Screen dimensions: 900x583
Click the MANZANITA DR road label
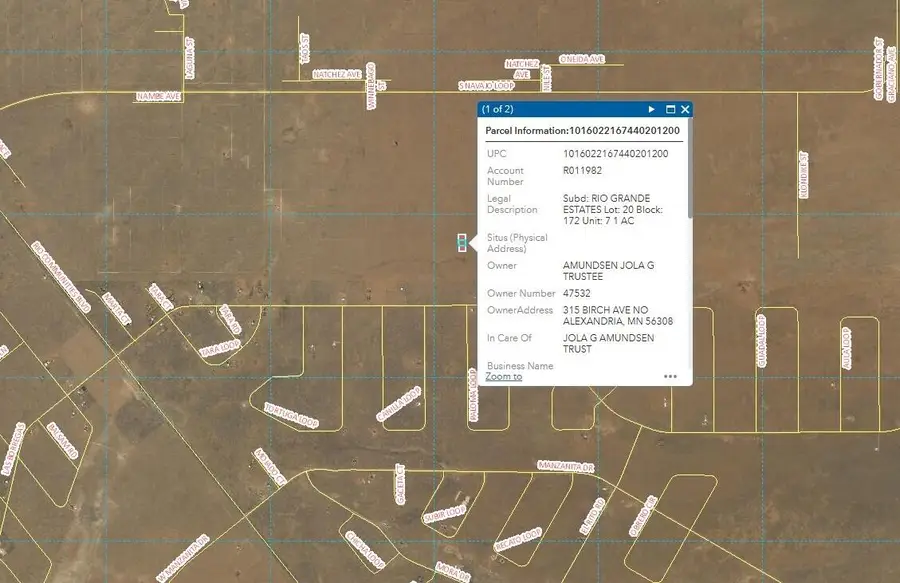565,466
